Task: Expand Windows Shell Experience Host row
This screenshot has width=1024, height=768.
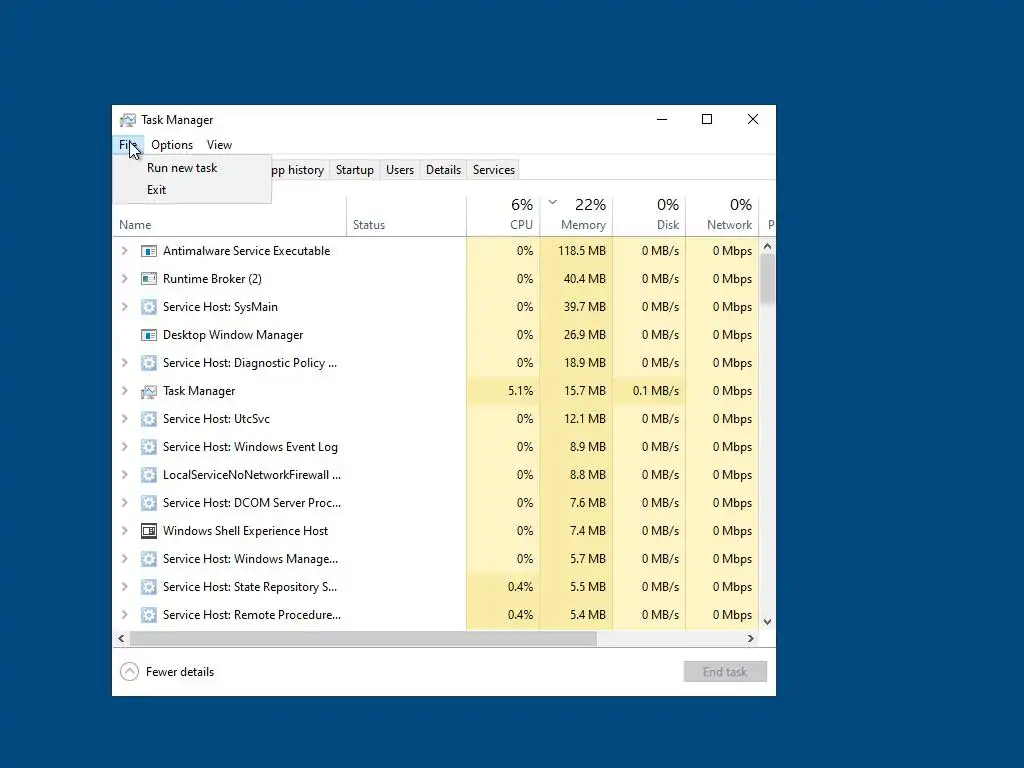Action: point(125,531)
